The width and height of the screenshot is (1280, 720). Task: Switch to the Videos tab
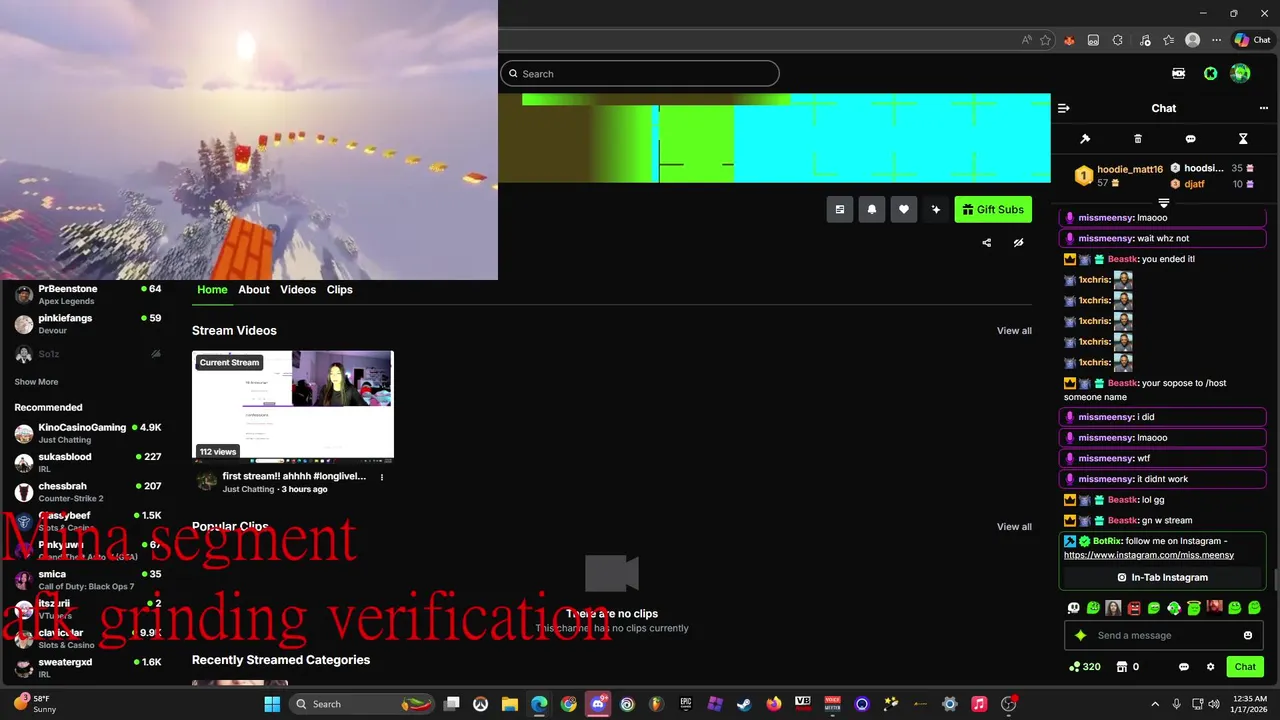(x=298, y=290)
